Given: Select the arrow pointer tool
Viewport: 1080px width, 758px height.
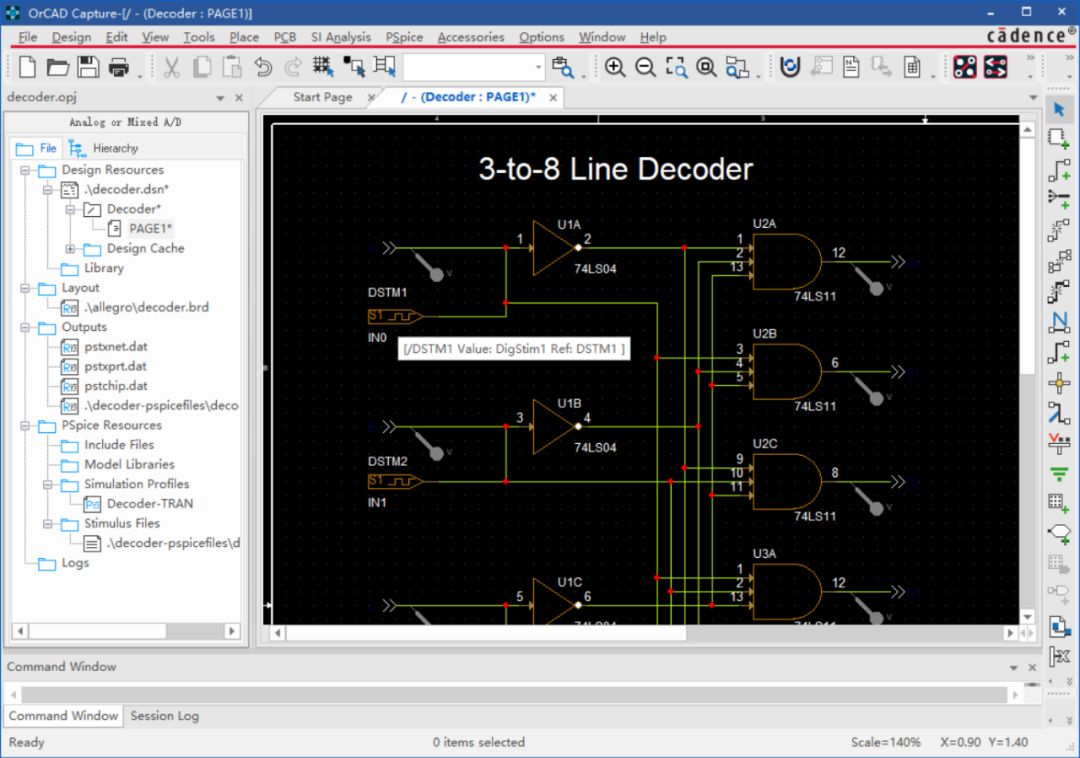Looking at the screenshot, I should (x=1059, y=109).
